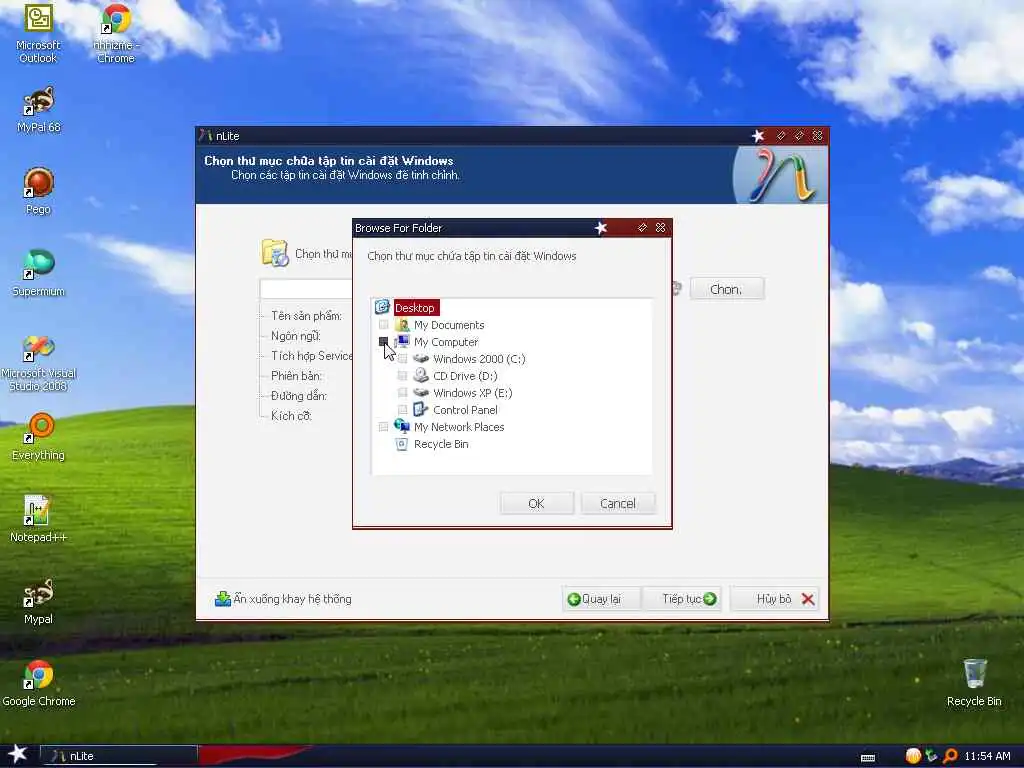
Task: Click the Start star button on taskbar
Action: [18, 754]
